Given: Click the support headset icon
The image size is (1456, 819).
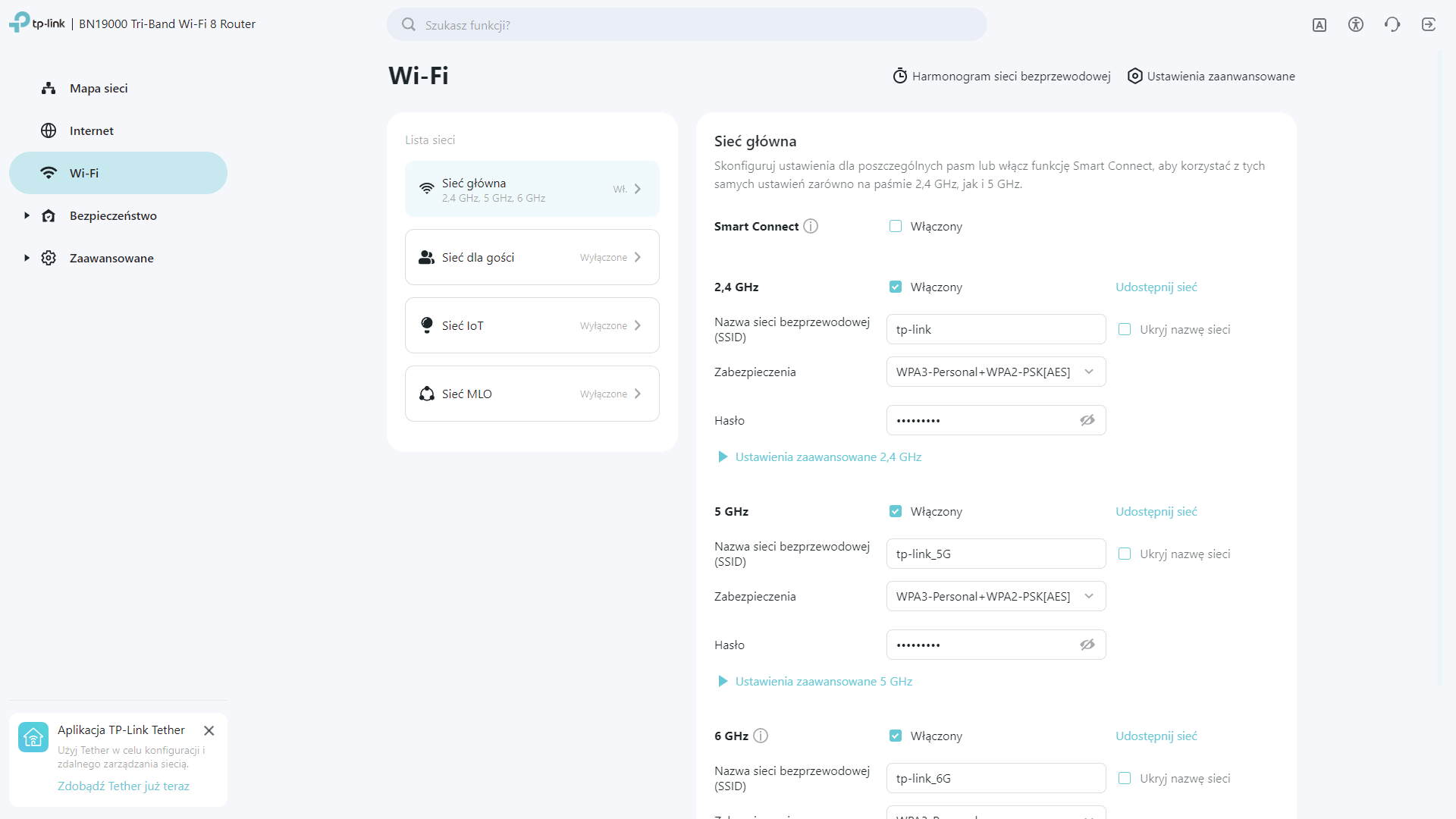Looking at the screenshot, I should (x=1392, y=24).
